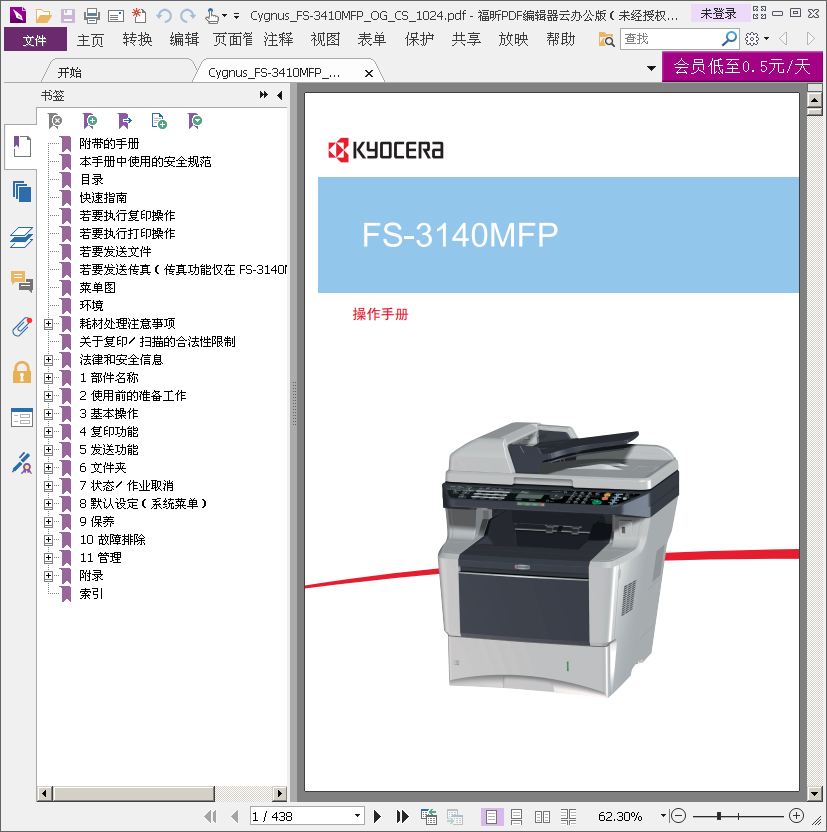Close the Cygnus_FS-3410MFP document tab
Image resolution: width=827 pixels, height=832 pixels.
pyautogui.click(x=369, y=73)
